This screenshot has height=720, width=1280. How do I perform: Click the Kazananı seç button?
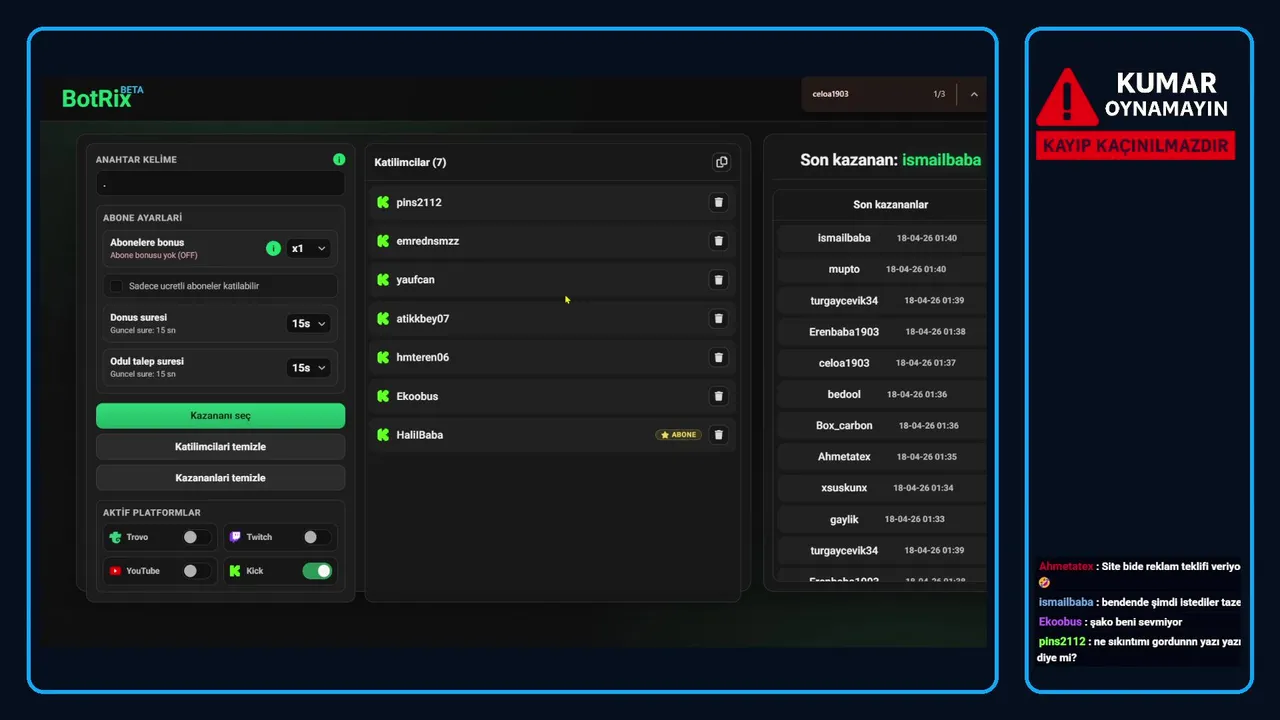click(x=221, y=416)
